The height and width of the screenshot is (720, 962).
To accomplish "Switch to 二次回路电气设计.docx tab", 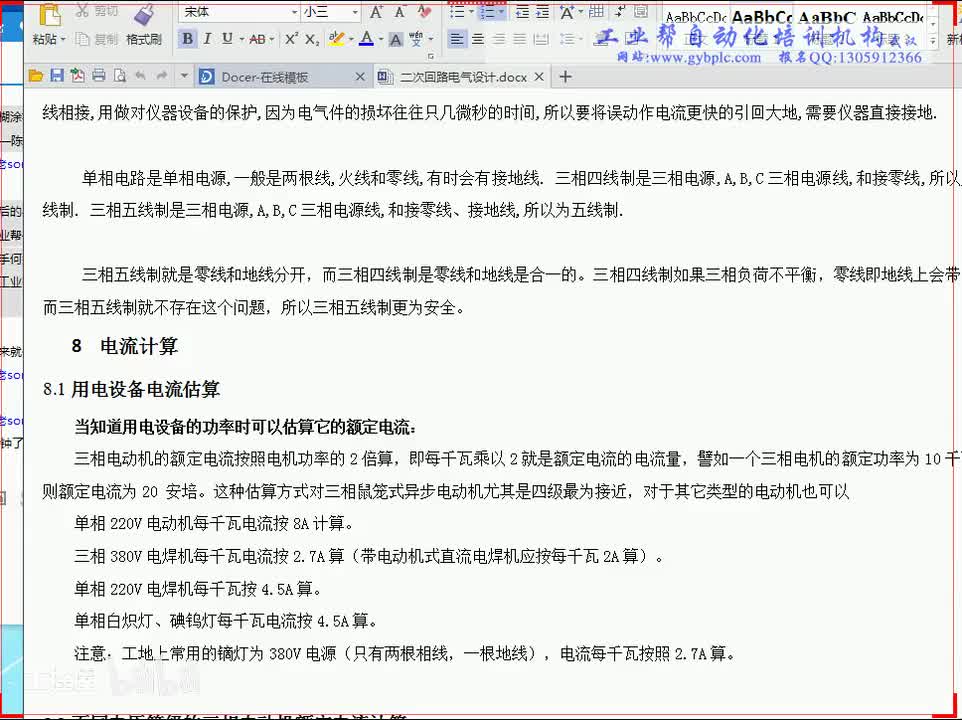I will pos(461,77).
